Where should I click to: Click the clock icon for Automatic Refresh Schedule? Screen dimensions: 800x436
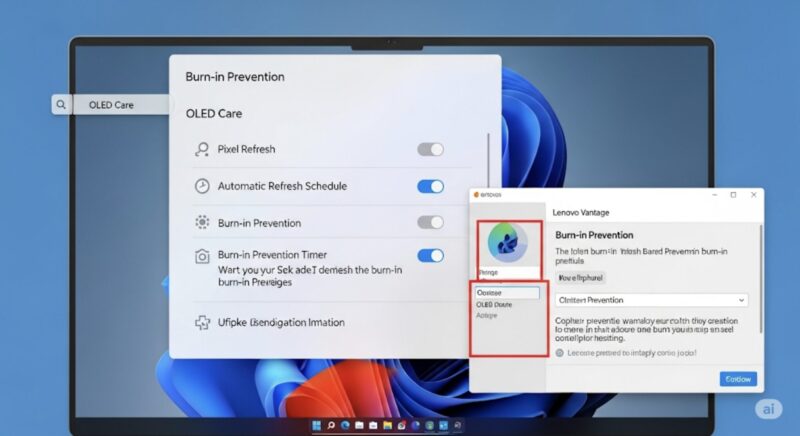point(202,186)
